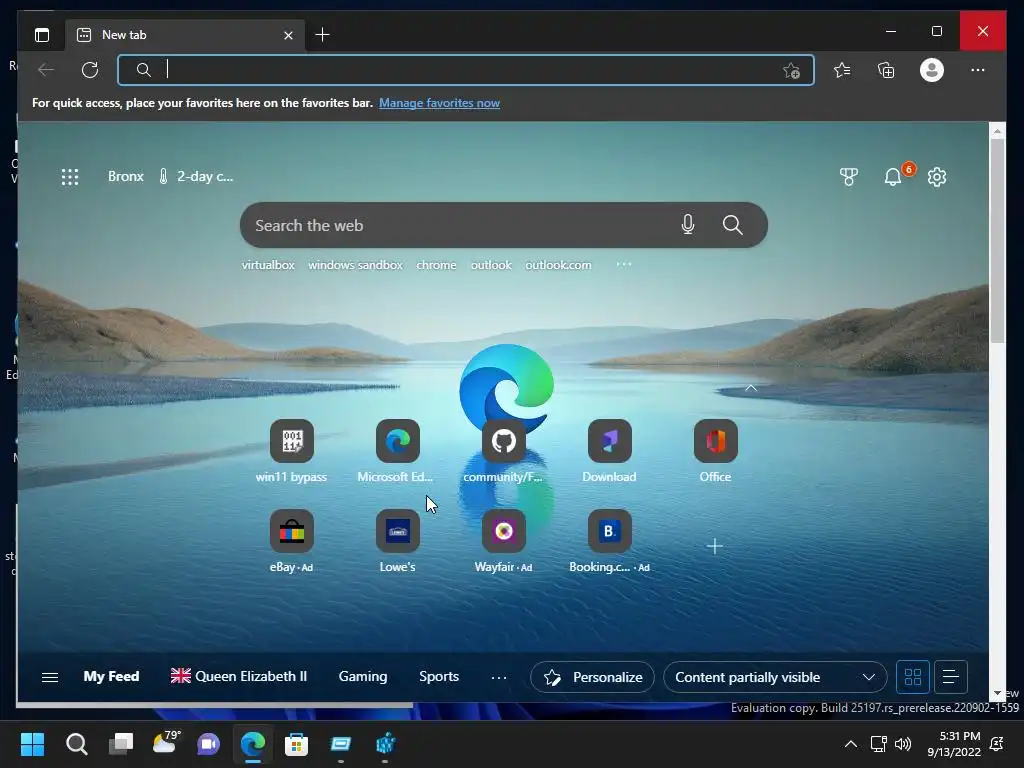Select virtualbox search suggestion
Viewport: 1024px width, 768px height.
click(268, 265)
